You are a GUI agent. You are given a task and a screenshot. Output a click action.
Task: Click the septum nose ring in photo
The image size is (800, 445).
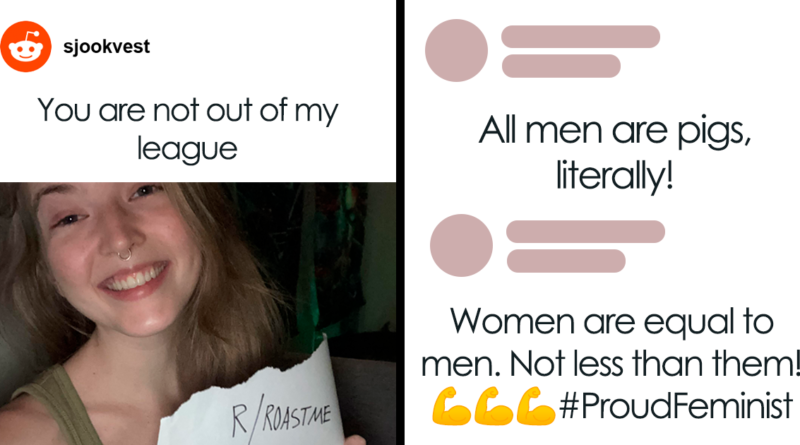click(124, 253)
